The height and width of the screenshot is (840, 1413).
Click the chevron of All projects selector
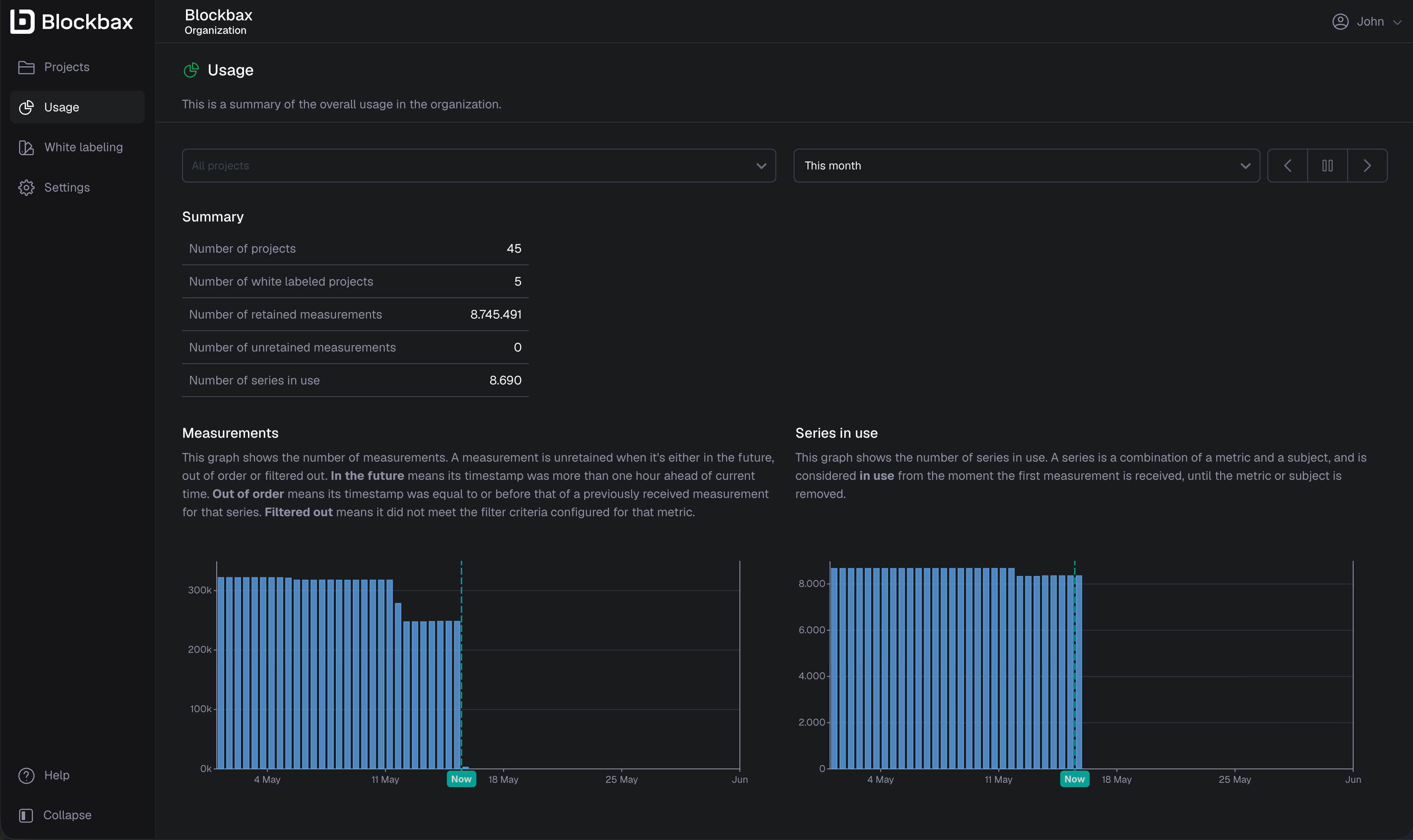pos(761,166)
